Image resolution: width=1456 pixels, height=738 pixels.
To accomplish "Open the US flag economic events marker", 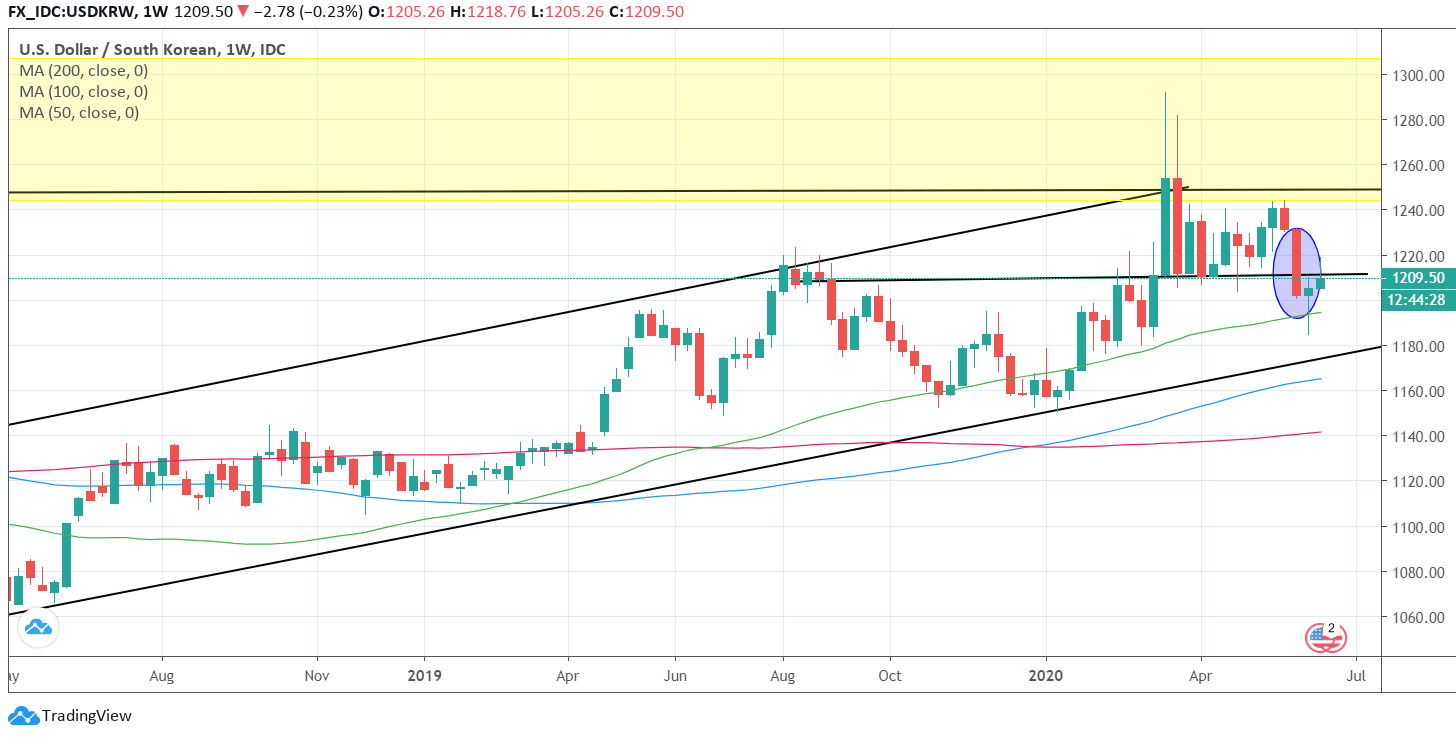I will pos(1325,637).
